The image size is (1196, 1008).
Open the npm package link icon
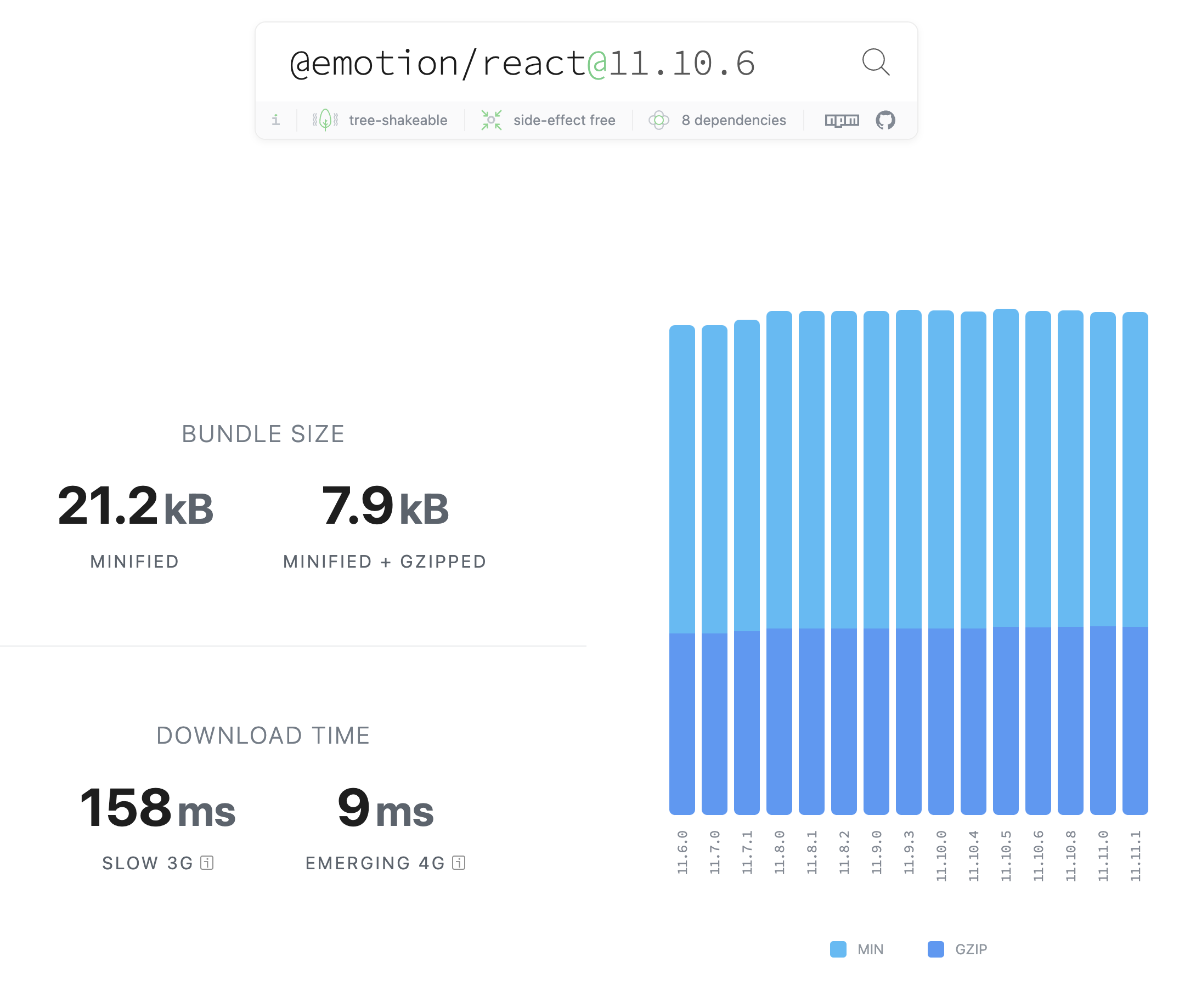[842, 120]
